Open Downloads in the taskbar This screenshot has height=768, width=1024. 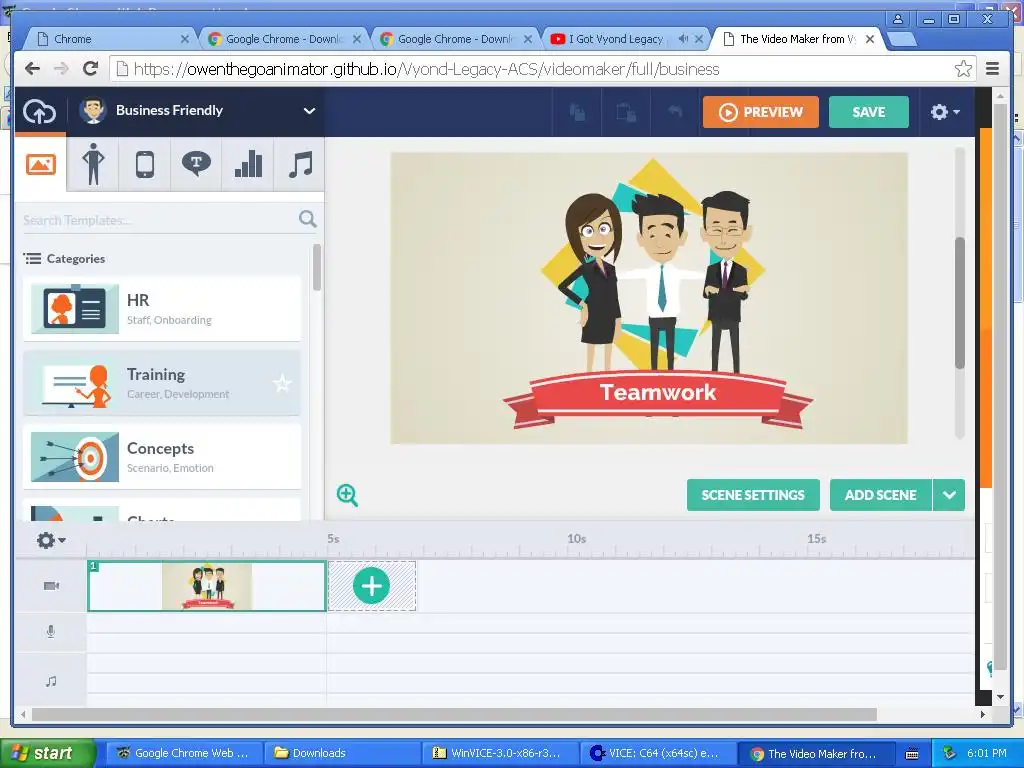pos(341,753)
